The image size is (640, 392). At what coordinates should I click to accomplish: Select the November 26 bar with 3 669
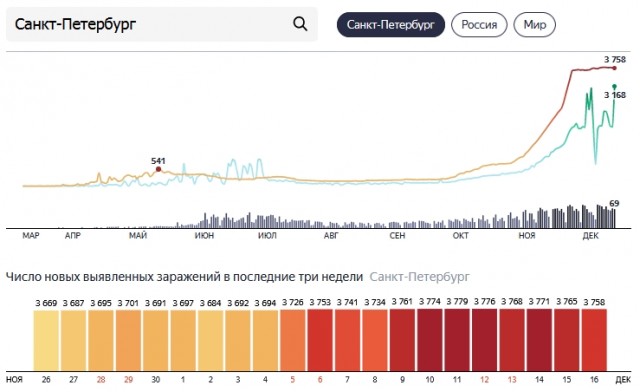pos(46,340)
